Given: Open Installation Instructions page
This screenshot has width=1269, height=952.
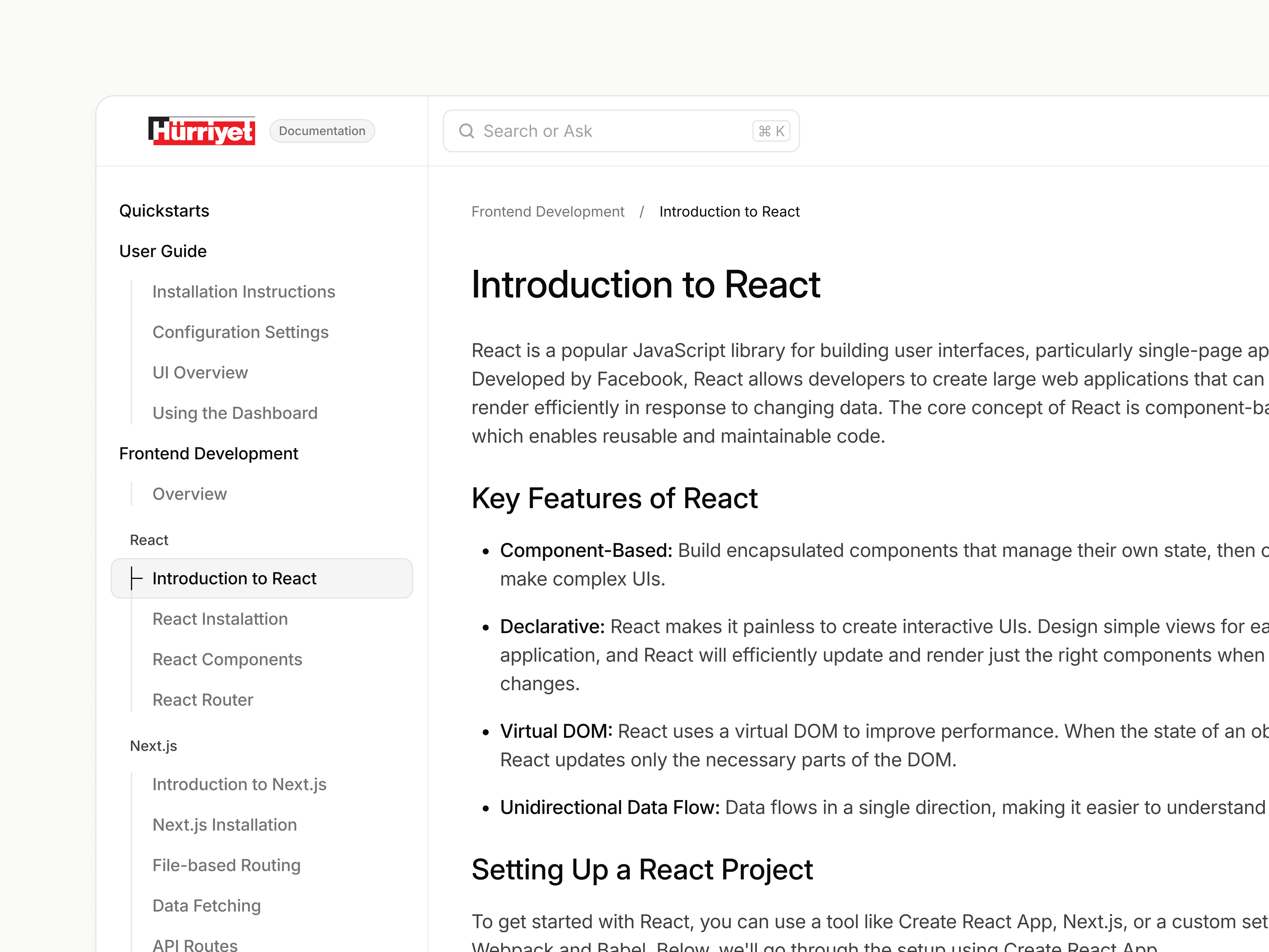Looking at the screenshot, I should click(x=243, y=291).
